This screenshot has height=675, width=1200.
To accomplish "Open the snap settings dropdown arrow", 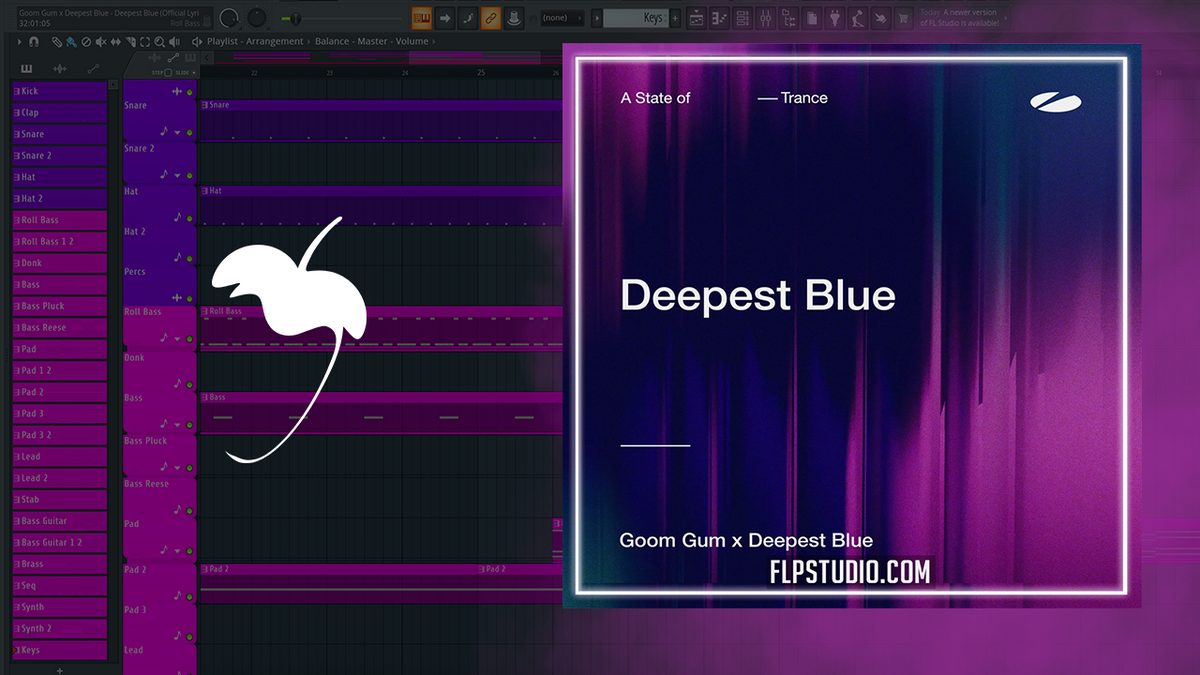I will point(20,42).
